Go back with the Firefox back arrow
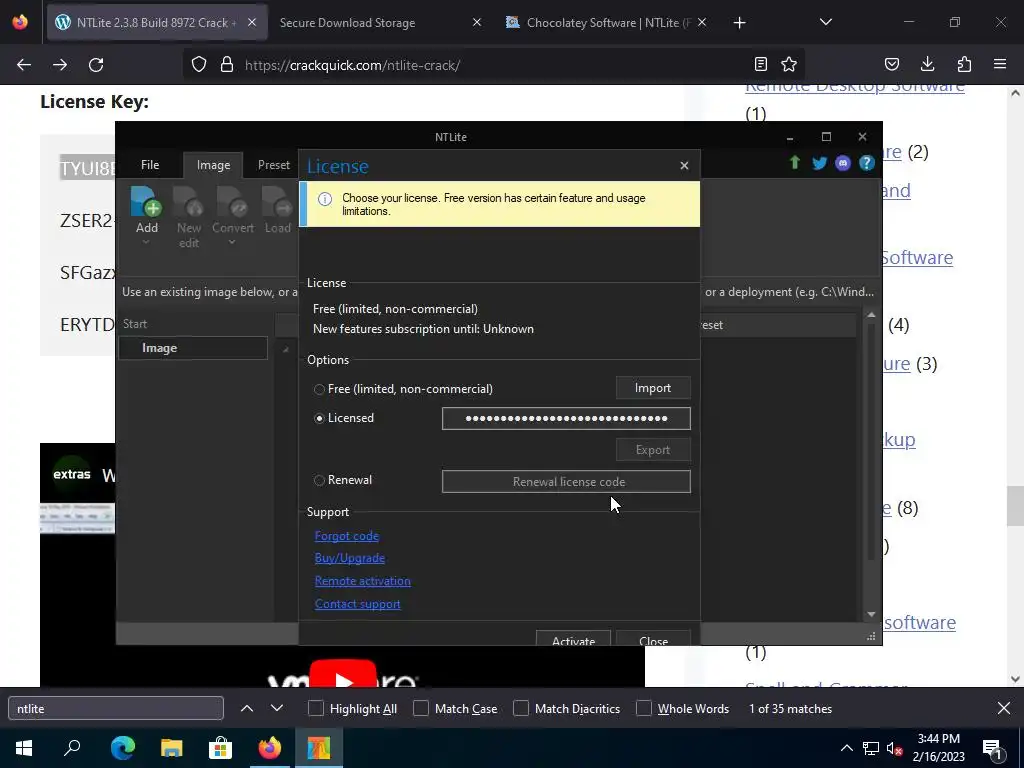Viewport: 1024px width, 768px height. (24, 65)
